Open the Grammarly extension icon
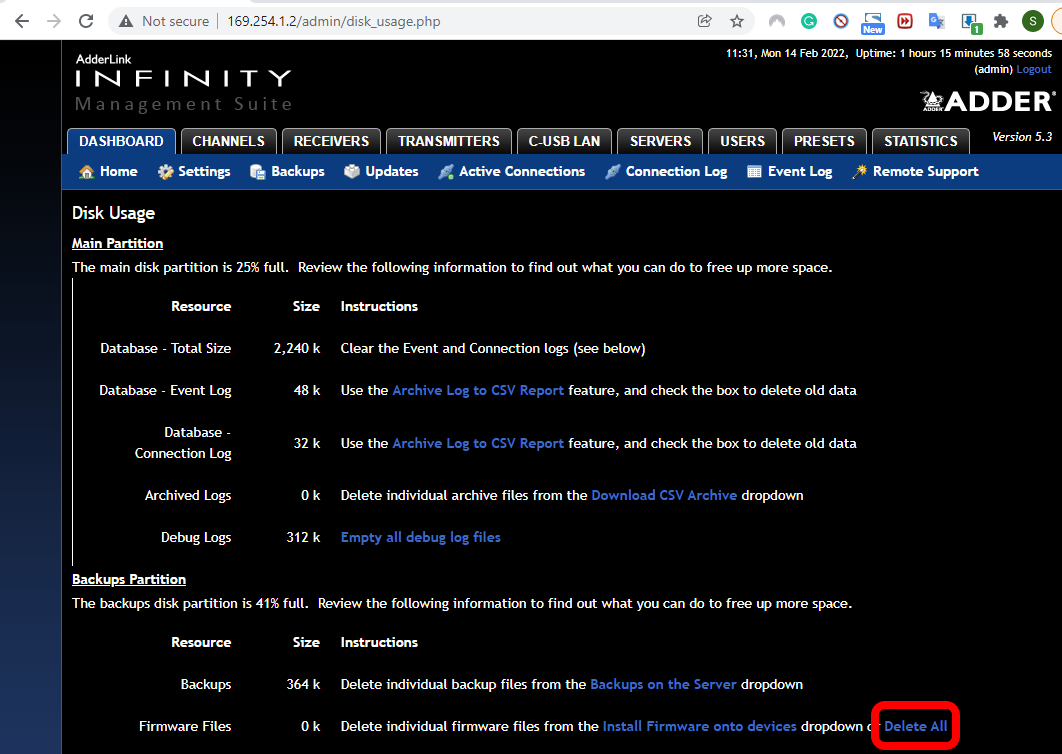1062x754 pixels. [x=809, y=21]
